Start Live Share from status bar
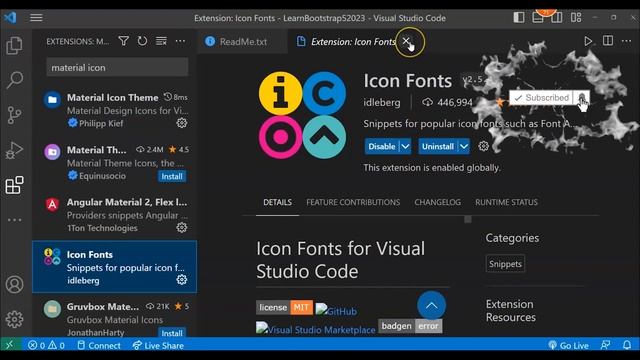The width and height of the screenshot is (640, 360). (x=158, y=345)
